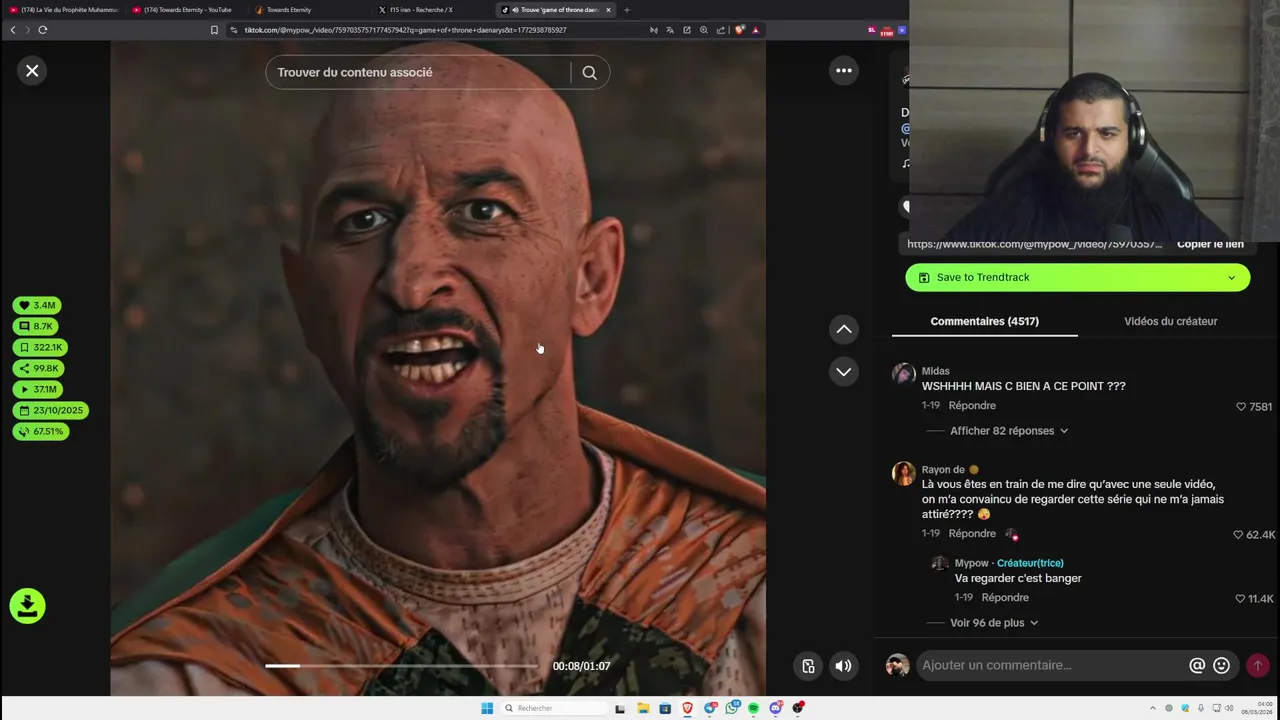
Task: Open the emoji picker smiley icon
Action: click(x=1221, y=665)
